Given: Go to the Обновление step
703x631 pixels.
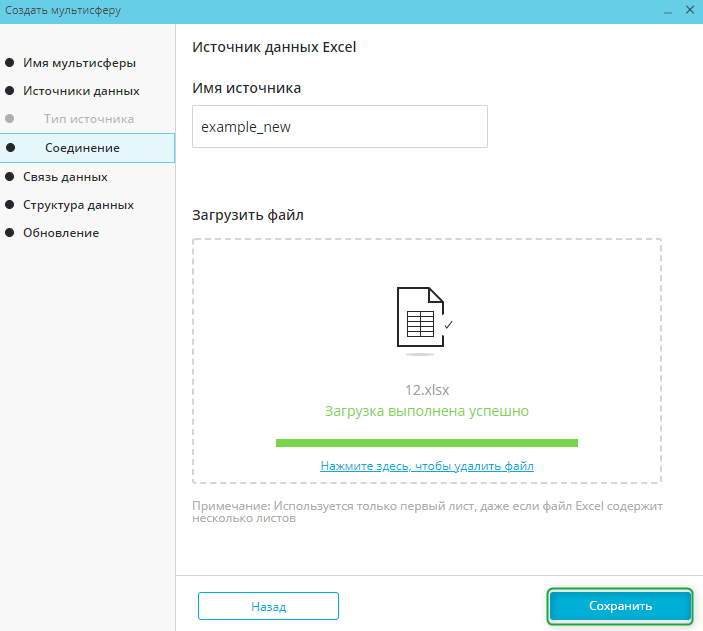Looking at the screenshot, I should point(61,233).
